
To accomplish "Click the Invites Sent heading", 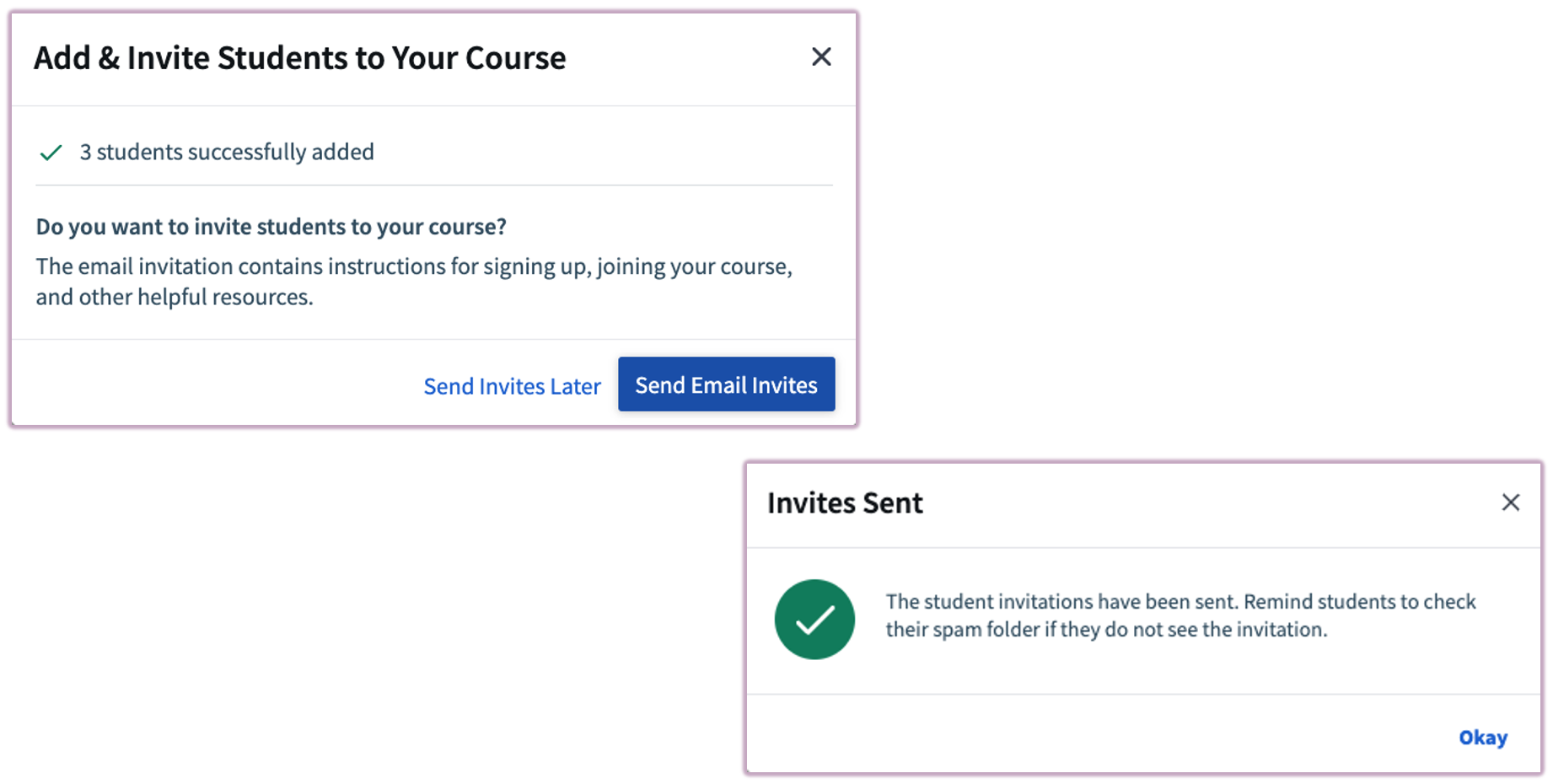I will pos(844,502).
